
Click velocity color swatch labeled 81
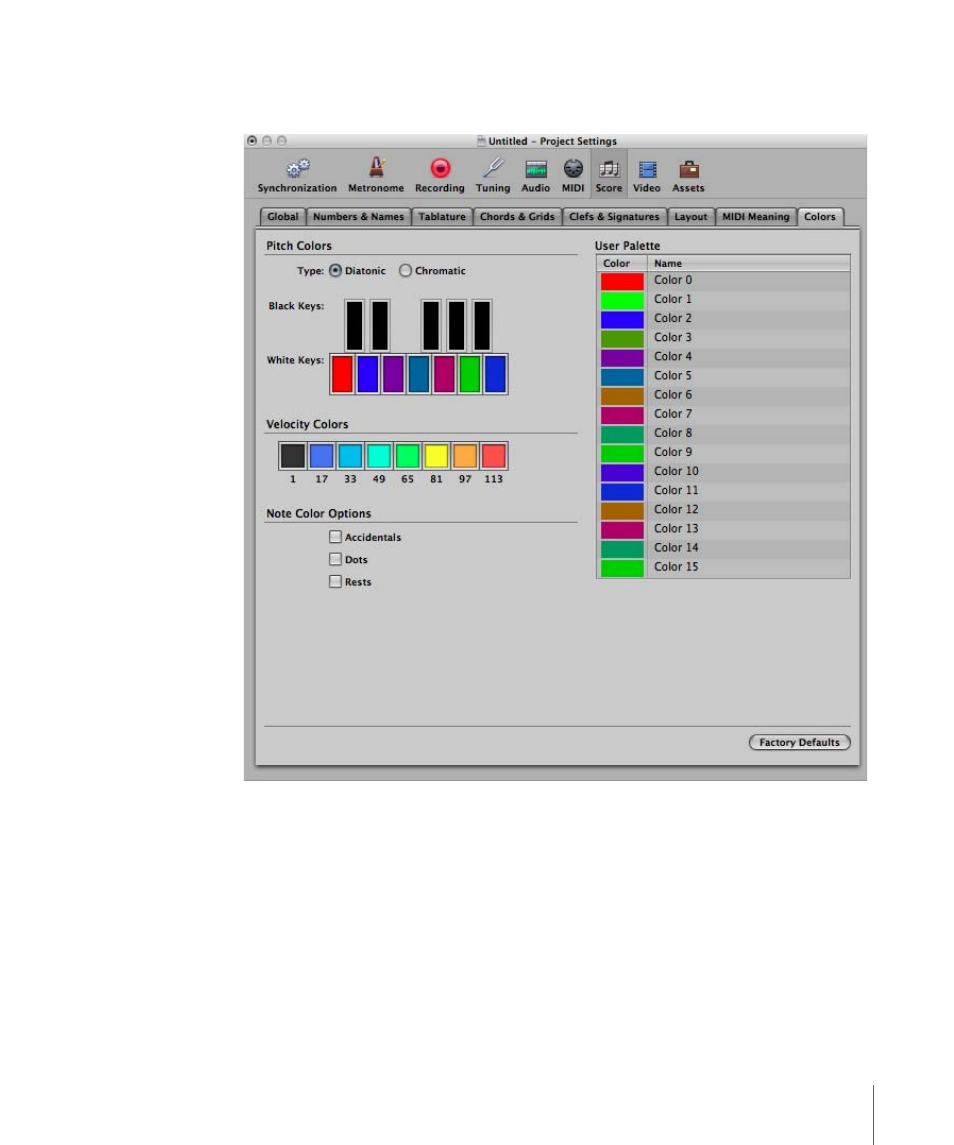(436, 456)
